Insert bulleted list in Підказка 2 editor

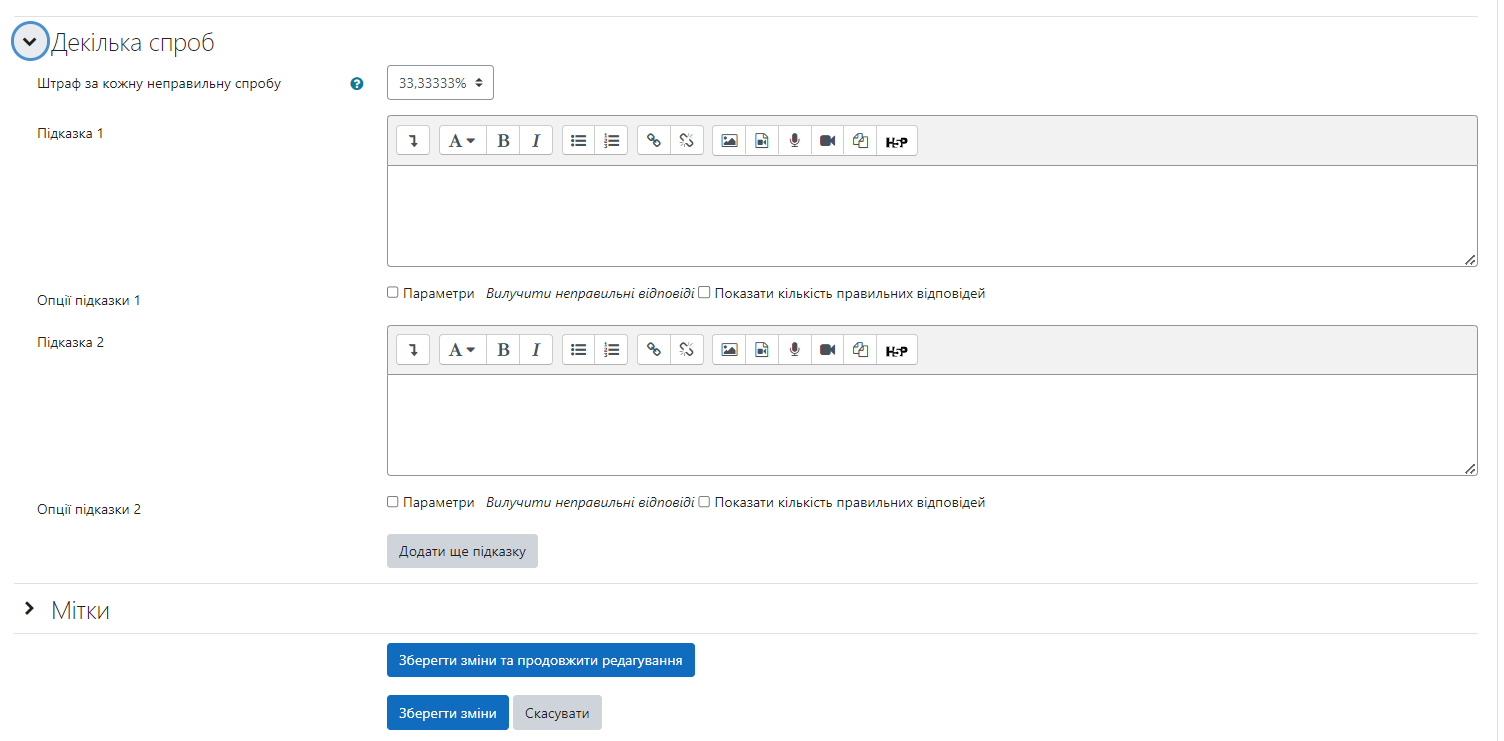[578, 350]
